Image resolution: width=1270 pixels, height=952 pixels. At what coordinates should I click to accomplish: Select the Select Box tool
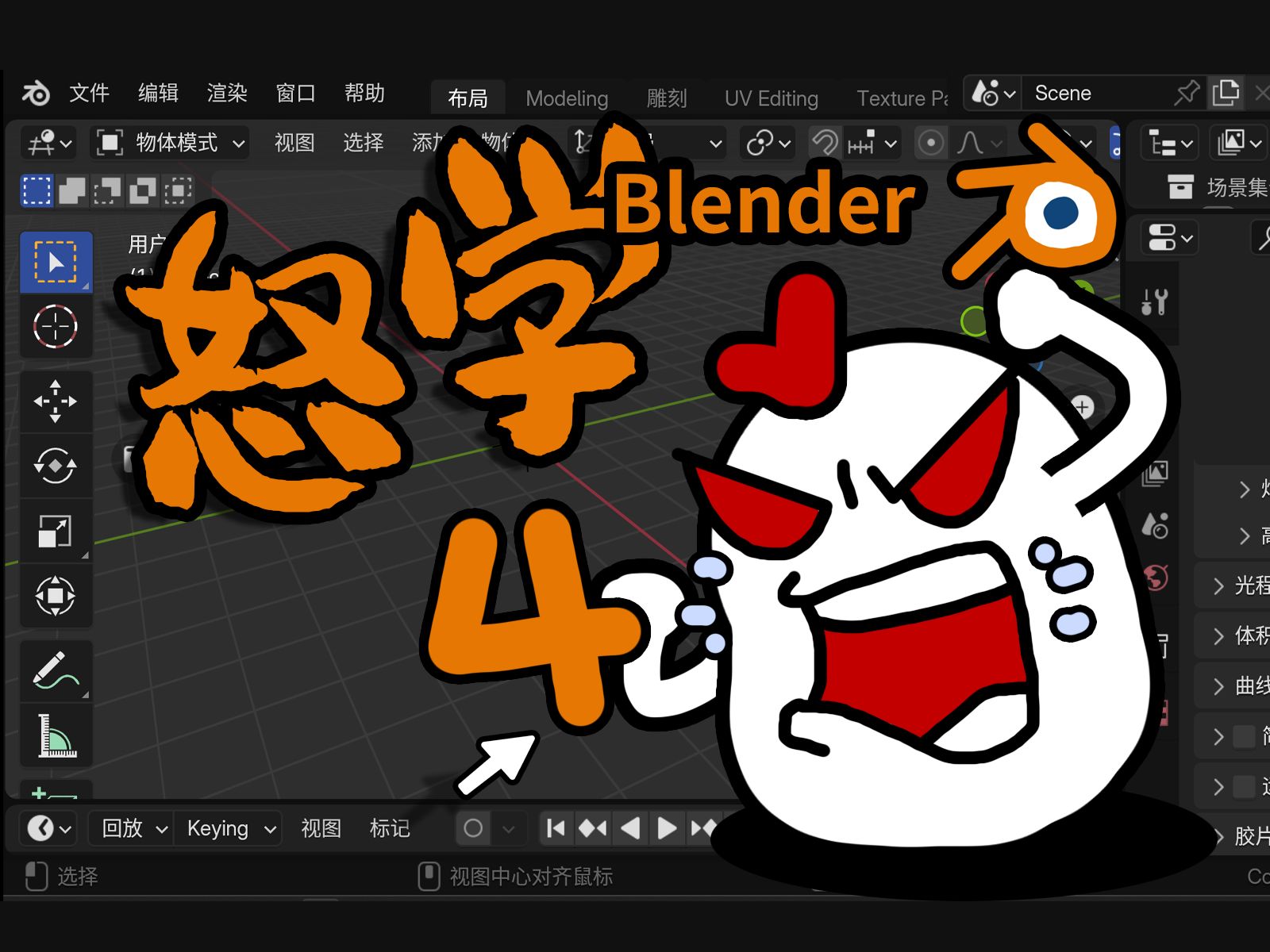(x=56, y=262)
